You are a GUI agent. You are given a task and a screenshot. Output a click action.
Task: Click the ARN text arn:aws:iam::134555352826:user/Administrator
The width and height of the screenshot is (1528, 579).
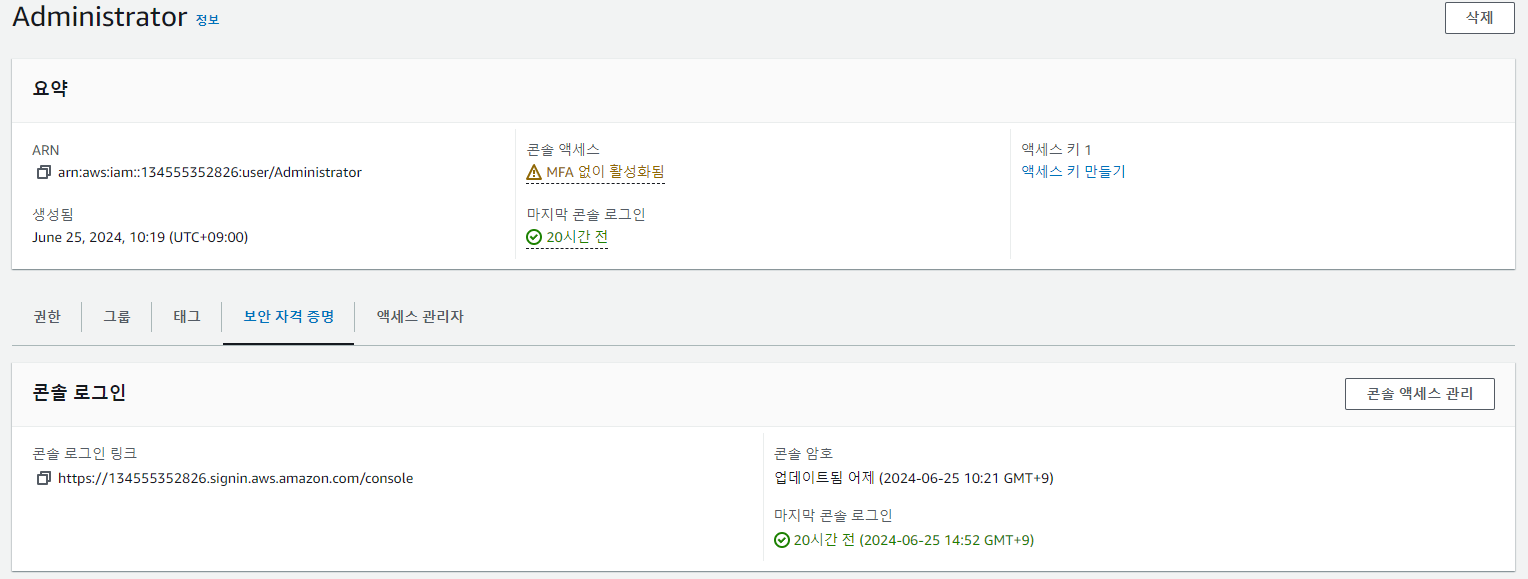pyautogui.click(x=210, y=172)
